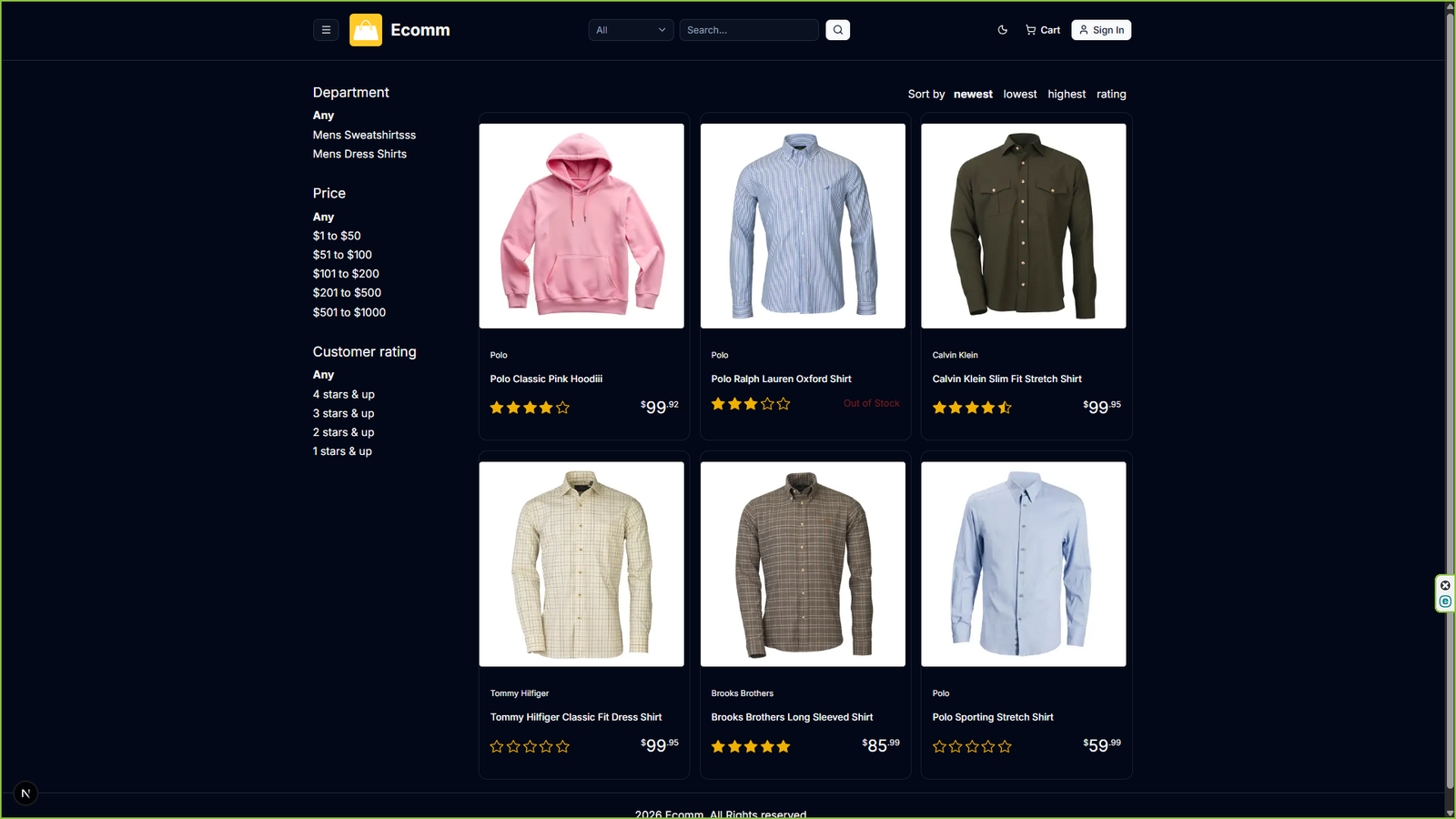Filter by 3 stars & up
This screenshot has width=1456, height=819.
click(x=343, y=413)
